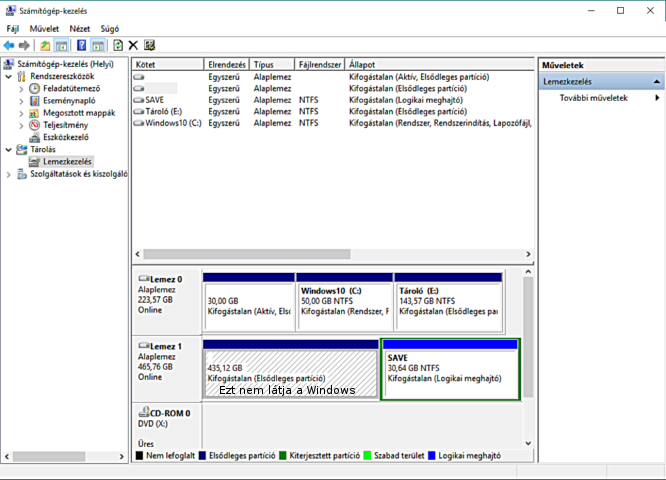Select Lemezkezelés in the tree

point(67,161)
